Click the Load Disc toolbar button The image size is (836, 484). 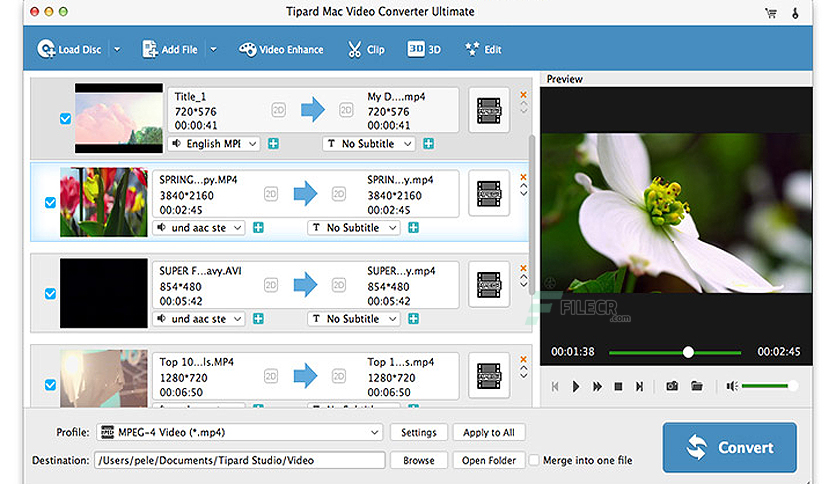pyautogui.click(x=69, y=50)
